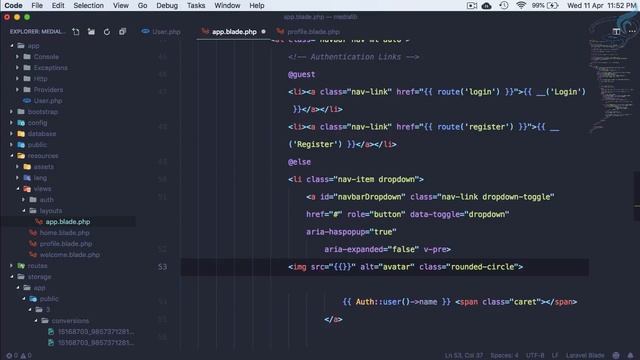Click the battery status icon
The image size is (640, 360).
(553, 5)
